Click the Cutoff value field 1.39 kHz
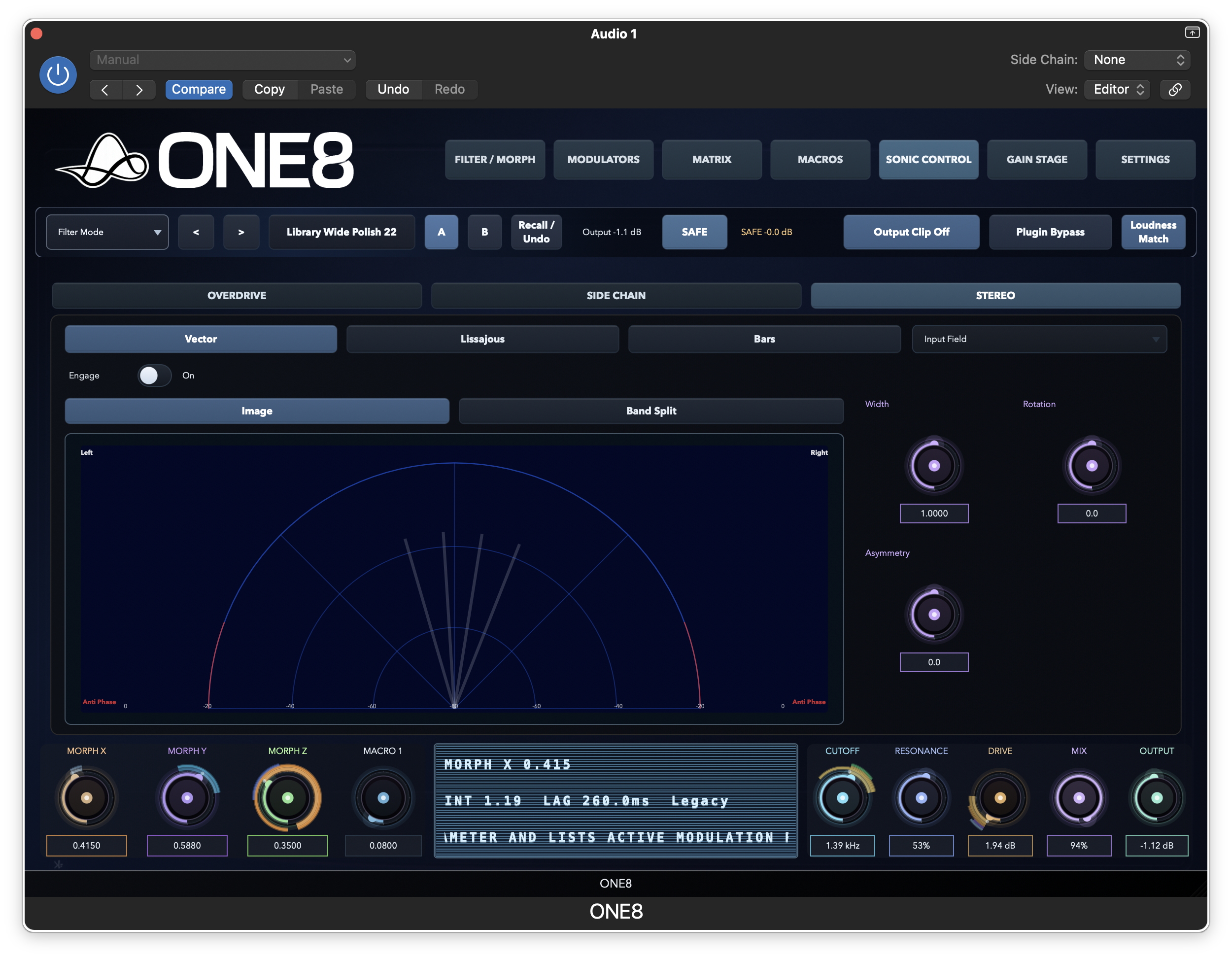Screen dimensions: 1232x959 (x=842, y=845)
